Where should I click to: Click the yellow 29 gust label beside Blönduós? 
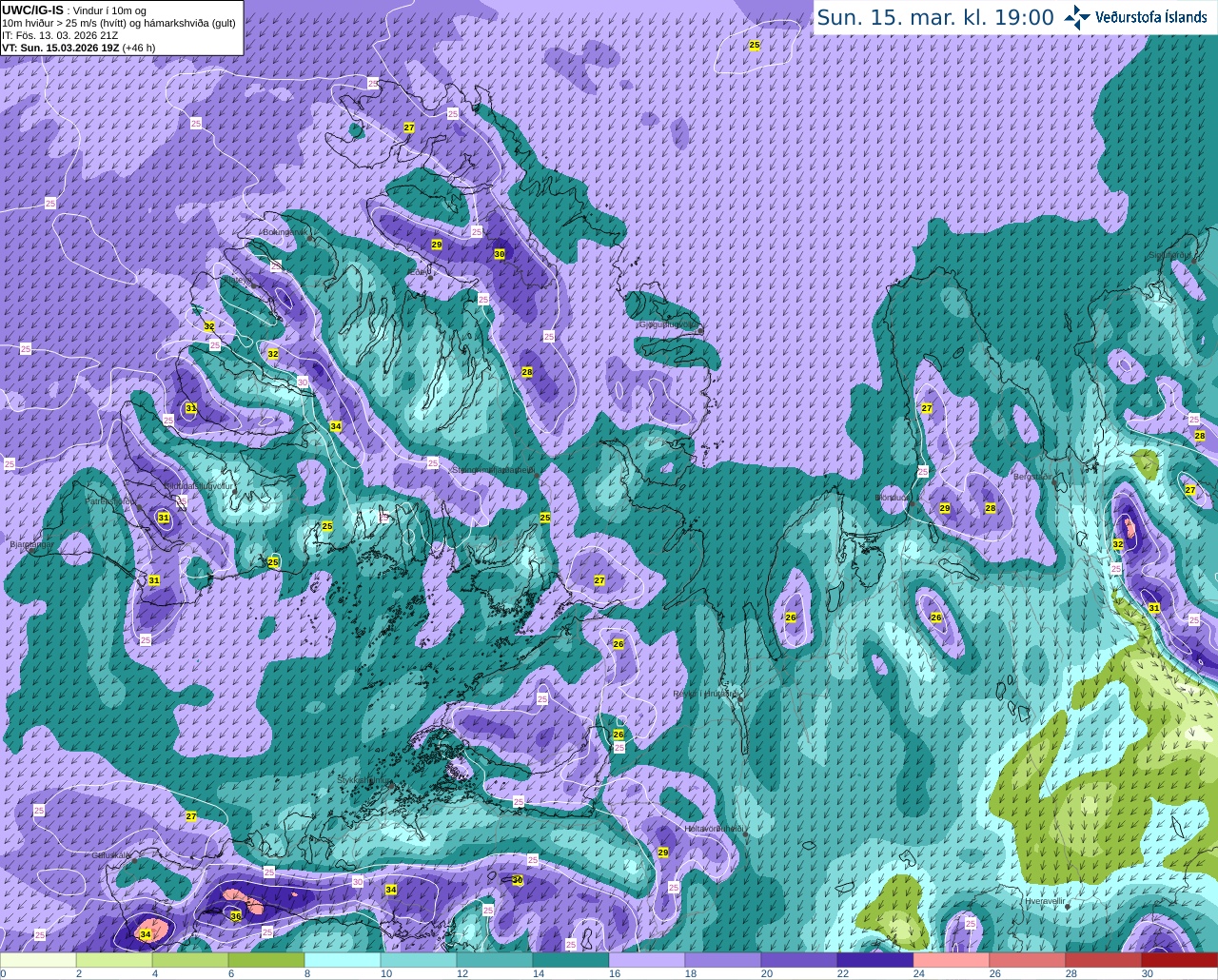click(945, 508)
